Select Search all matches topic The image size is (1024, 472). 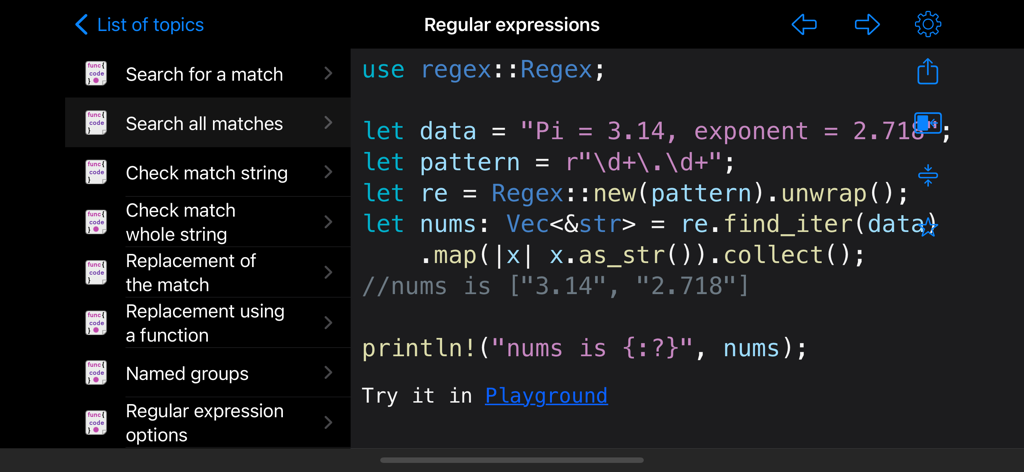click(208, 123)
